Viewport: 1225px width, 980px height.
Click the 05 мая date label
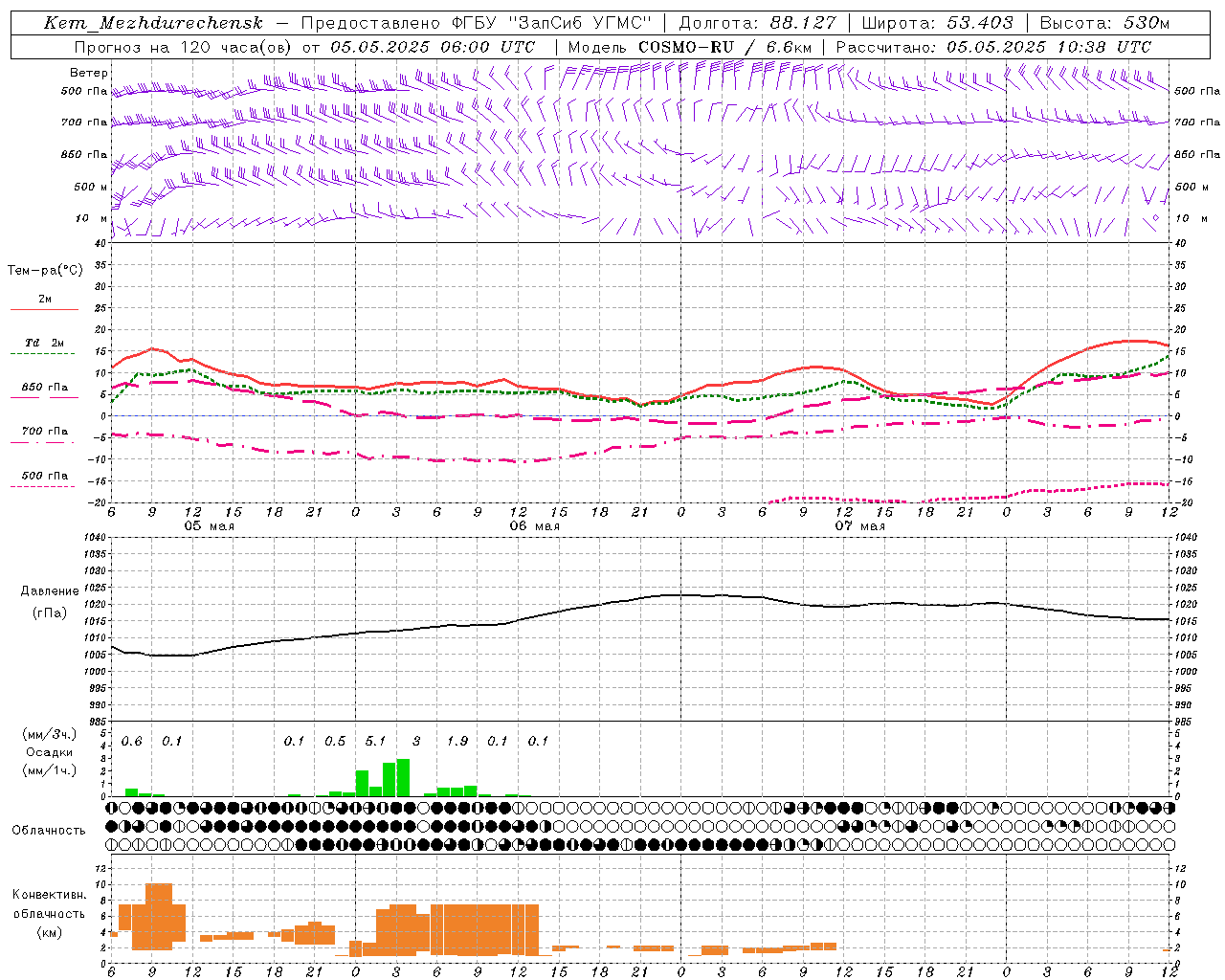[x=210, y=526]
